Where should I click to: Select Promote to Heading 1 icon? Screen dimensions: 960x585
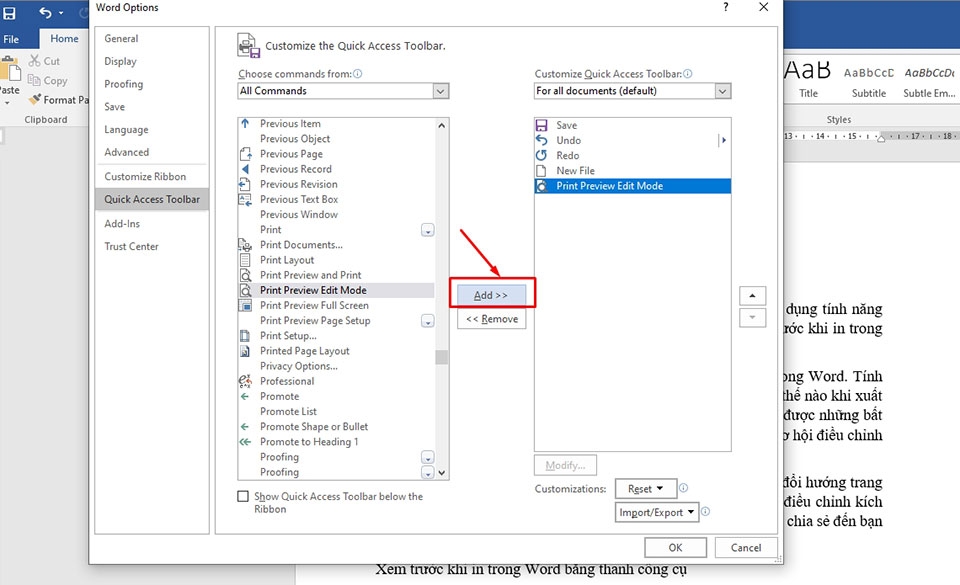click(245, 442)
